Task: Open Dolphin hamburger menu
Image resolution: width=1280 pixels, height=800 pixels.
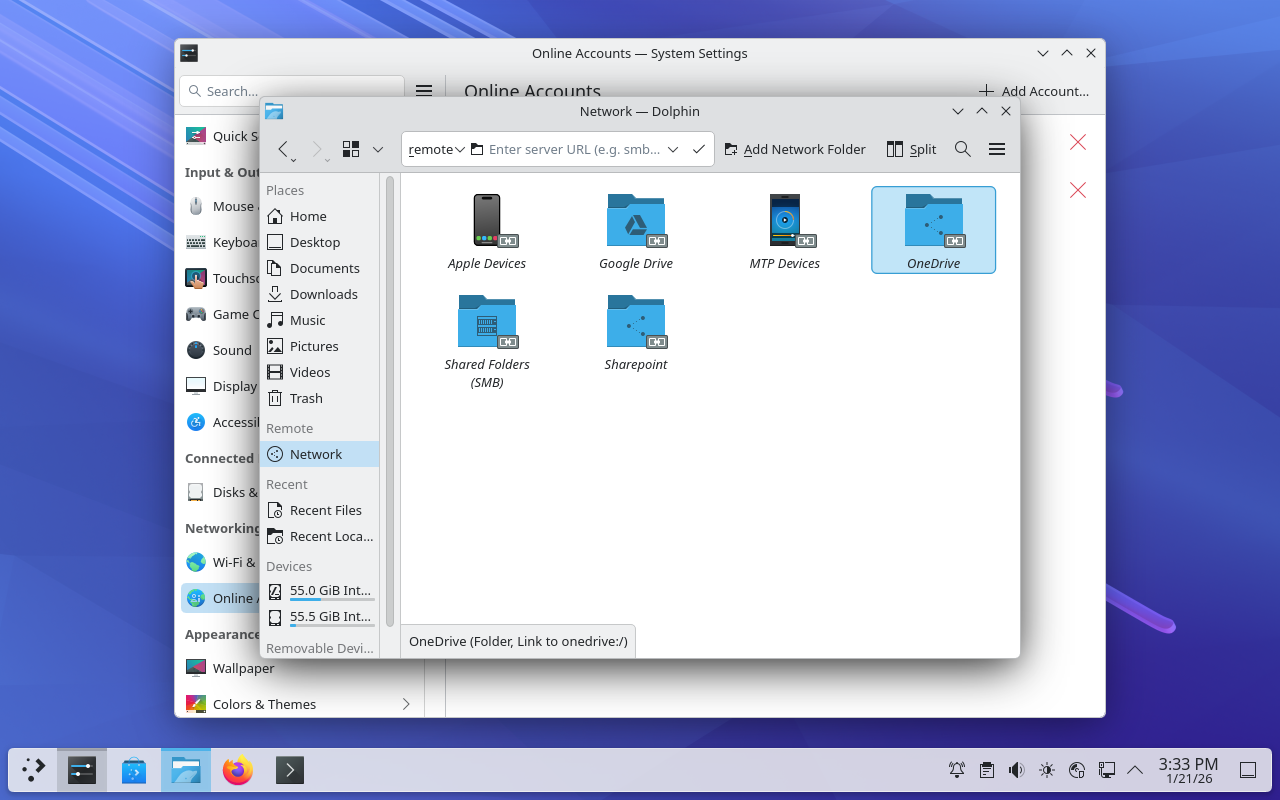Action: click(x=996, y=149)
